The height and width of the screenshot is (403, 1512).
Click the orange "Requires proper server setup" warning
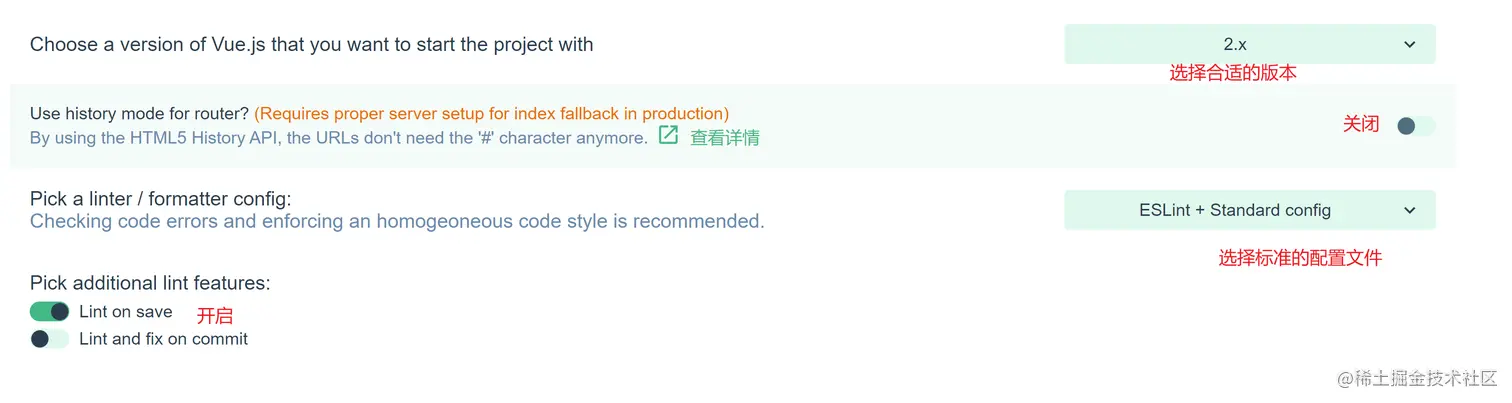click(x=491, y=114)
